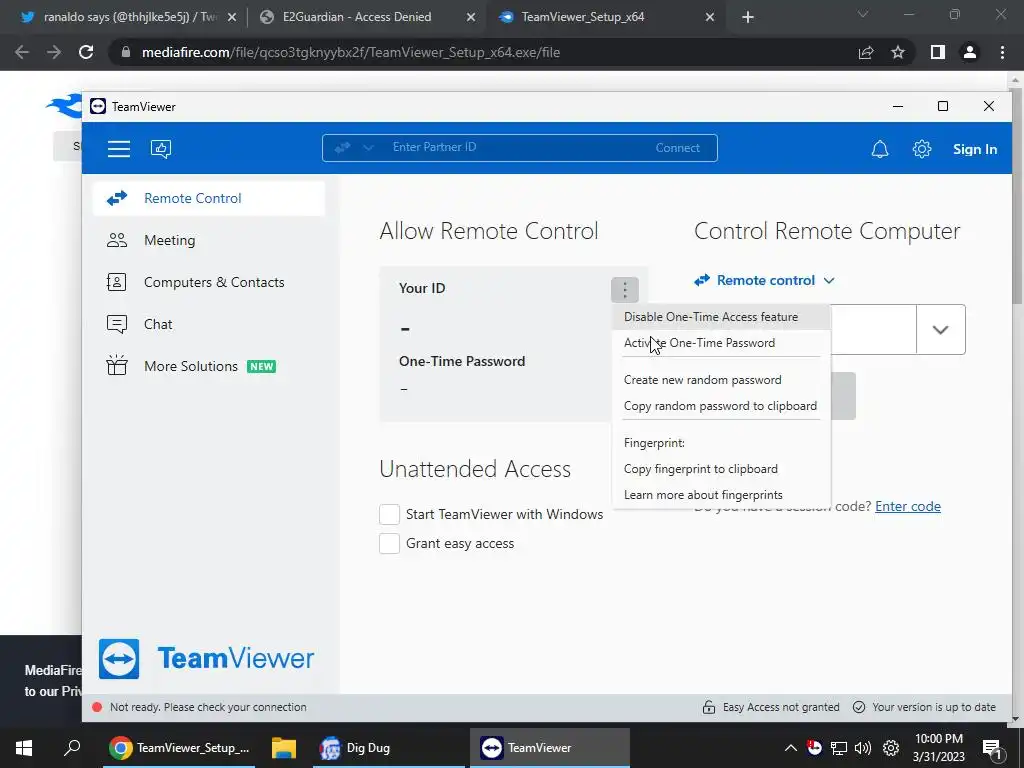Click the Easy Access lock icon in status bar
The width and height of the screenshot is (1024, 768).
click(x=709, y=707)
